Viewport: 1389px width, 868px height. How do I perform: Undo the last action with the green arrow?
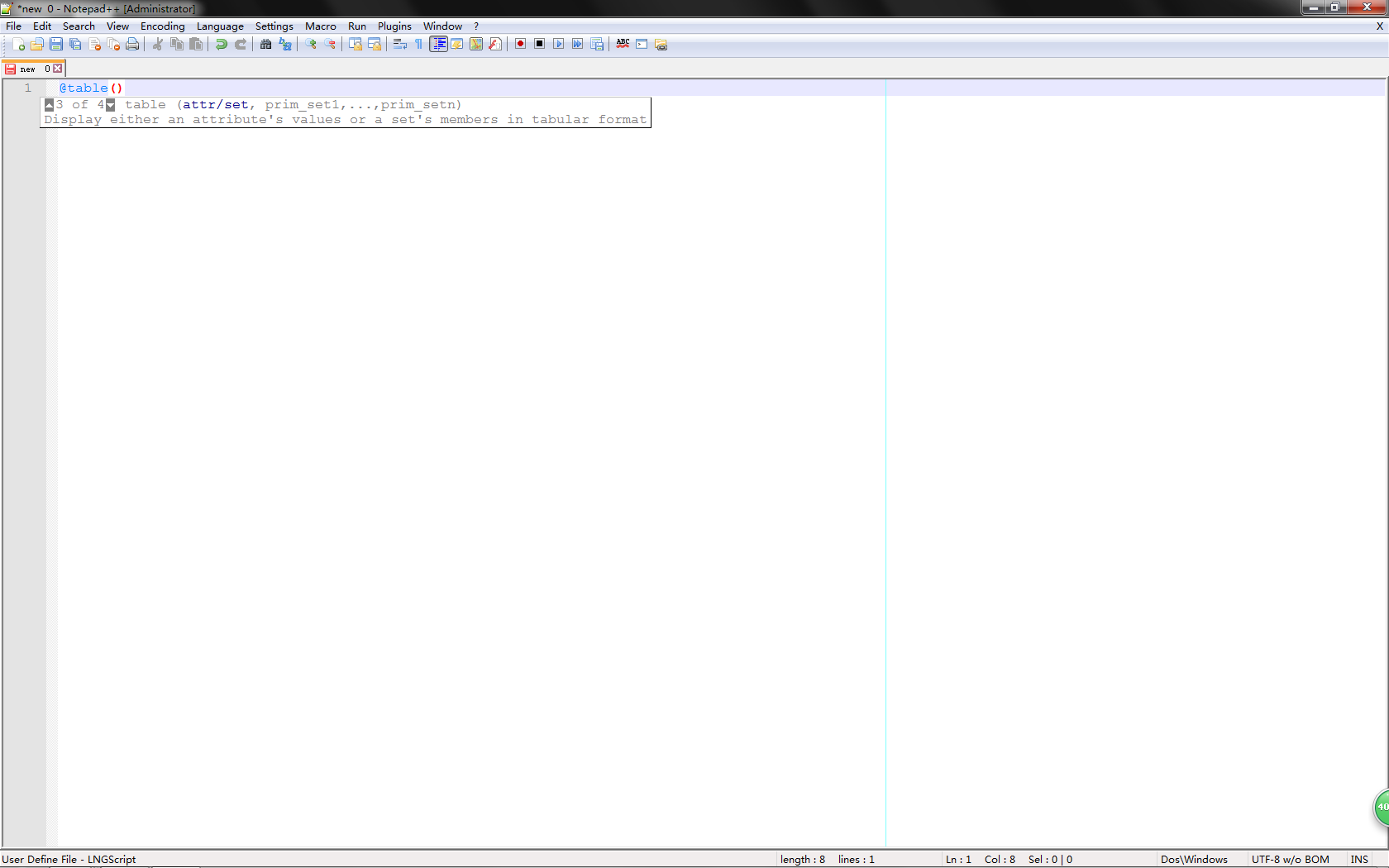(x=221, y=44)
